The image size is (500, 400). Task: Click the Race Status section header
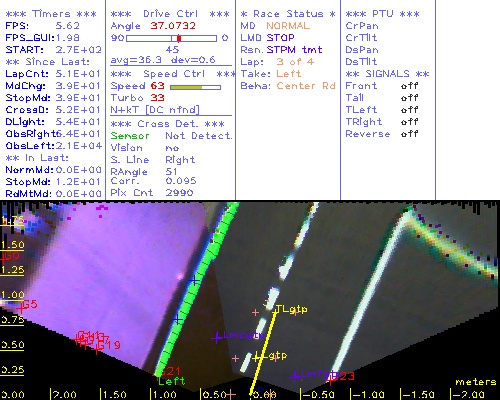(x=288, y=14)
